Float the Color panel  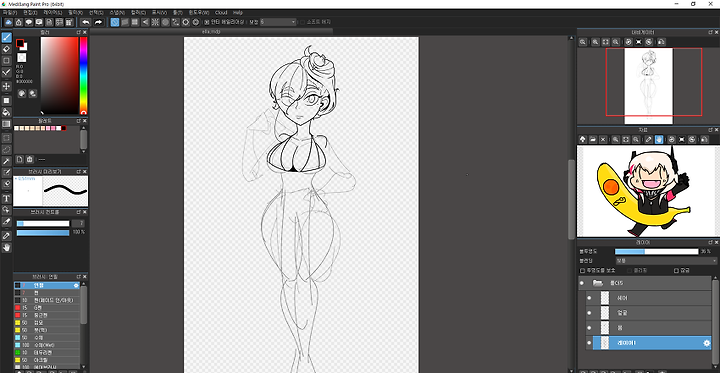pos(79,32)
